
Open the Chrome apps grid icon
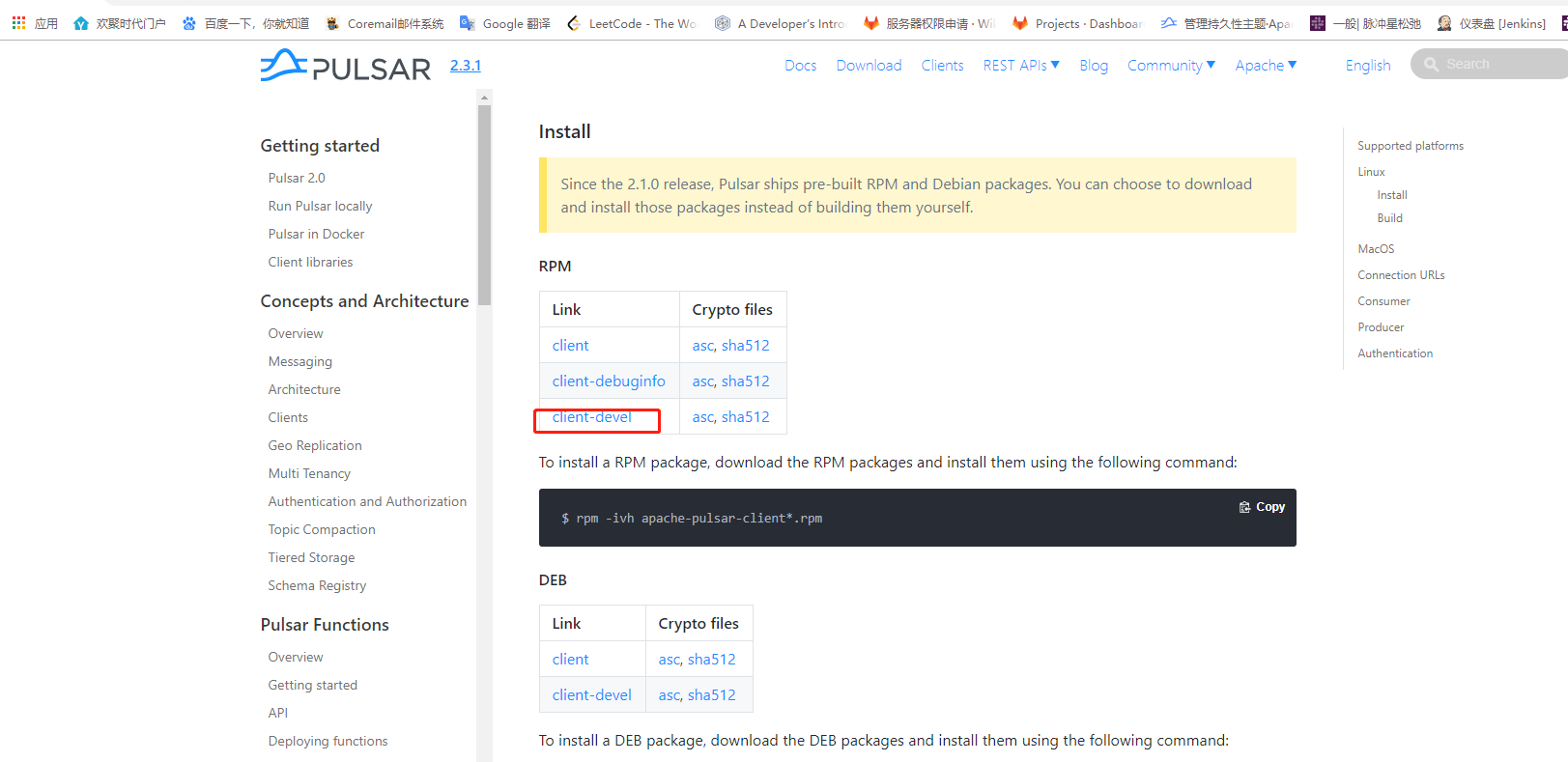(18, 22)
